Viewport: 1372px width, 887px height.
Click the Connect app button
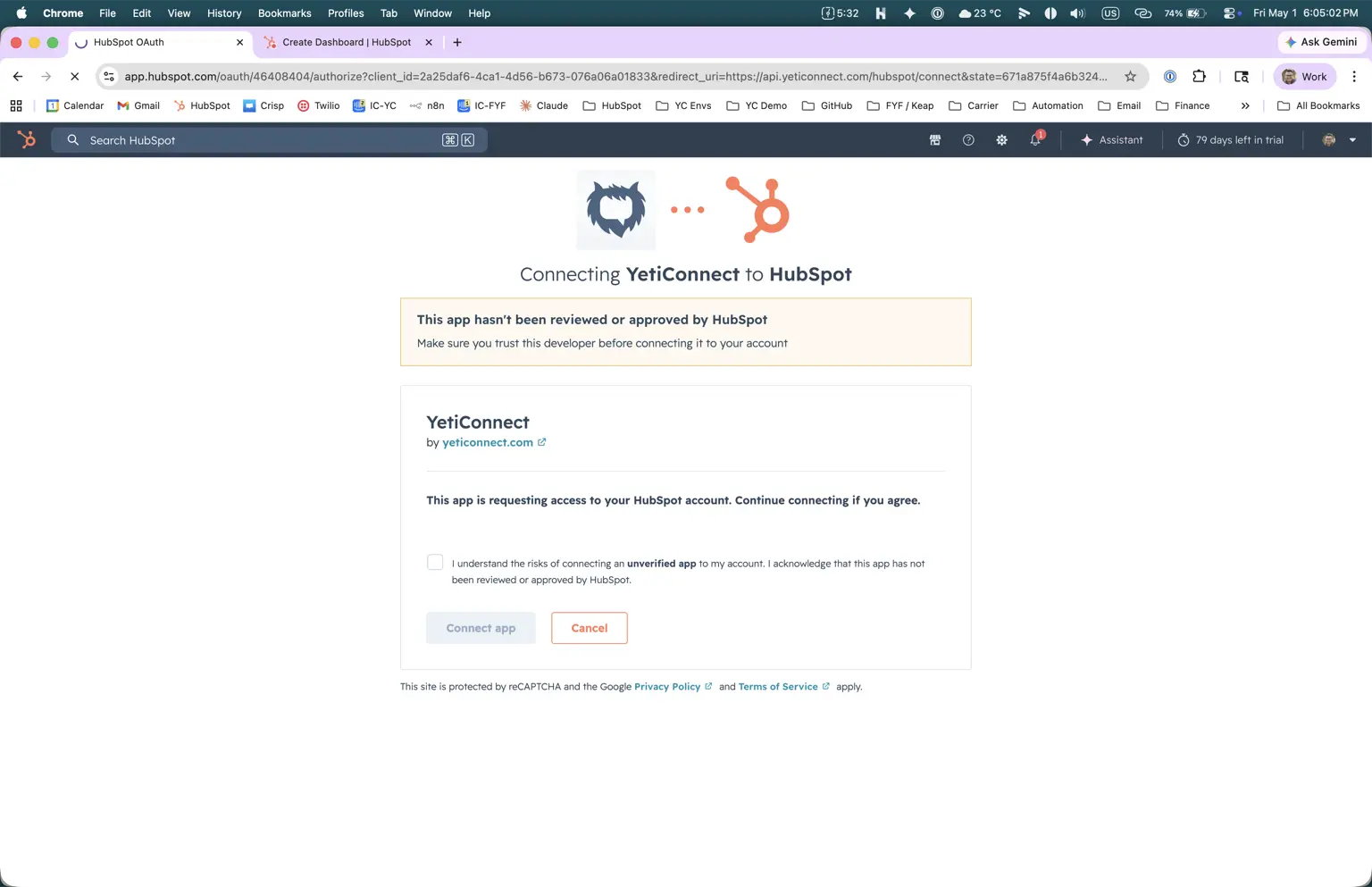pyautogui.click(x=481, y=628)
